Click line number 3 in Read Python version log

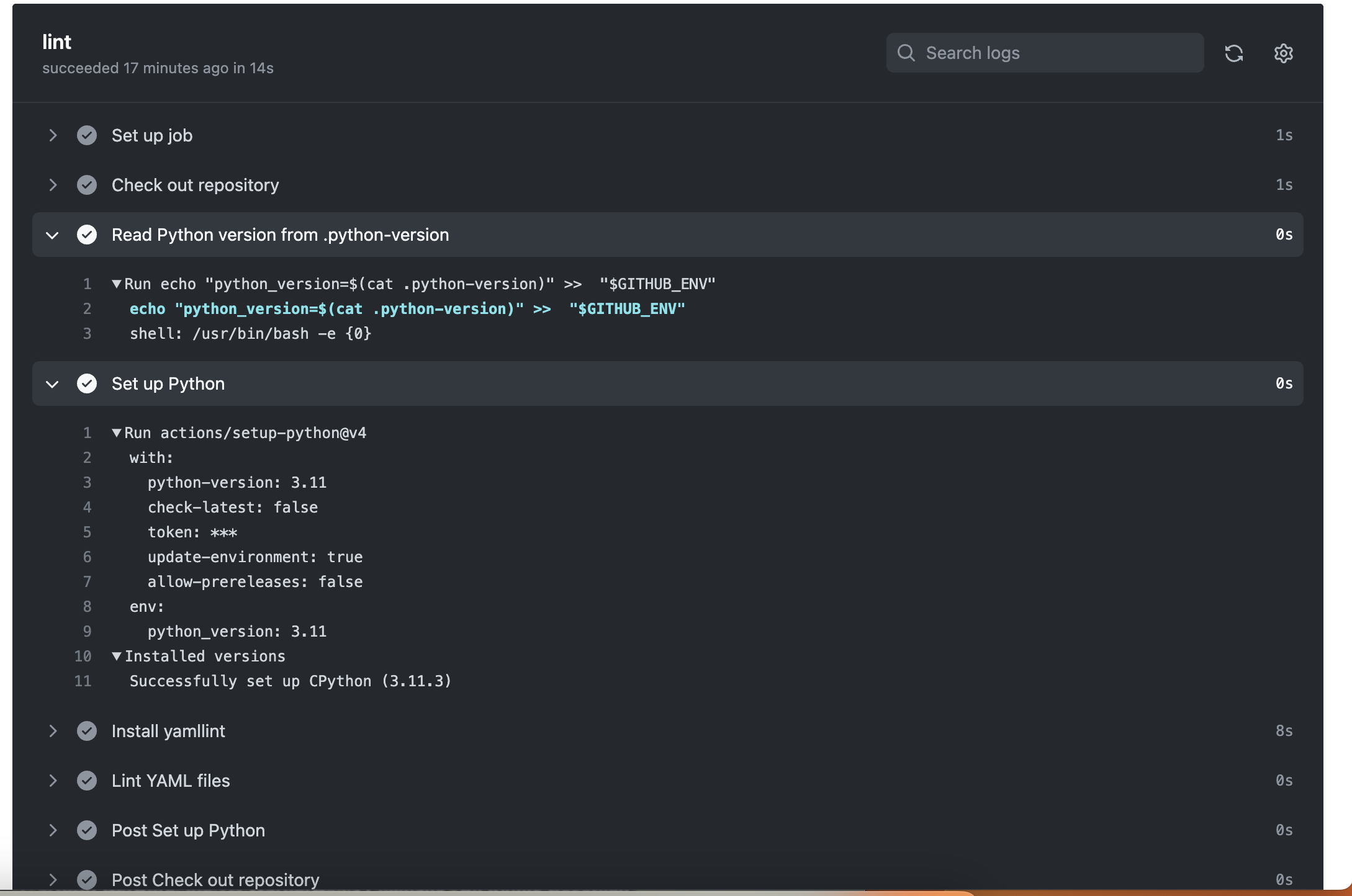[x=87, y=334]
